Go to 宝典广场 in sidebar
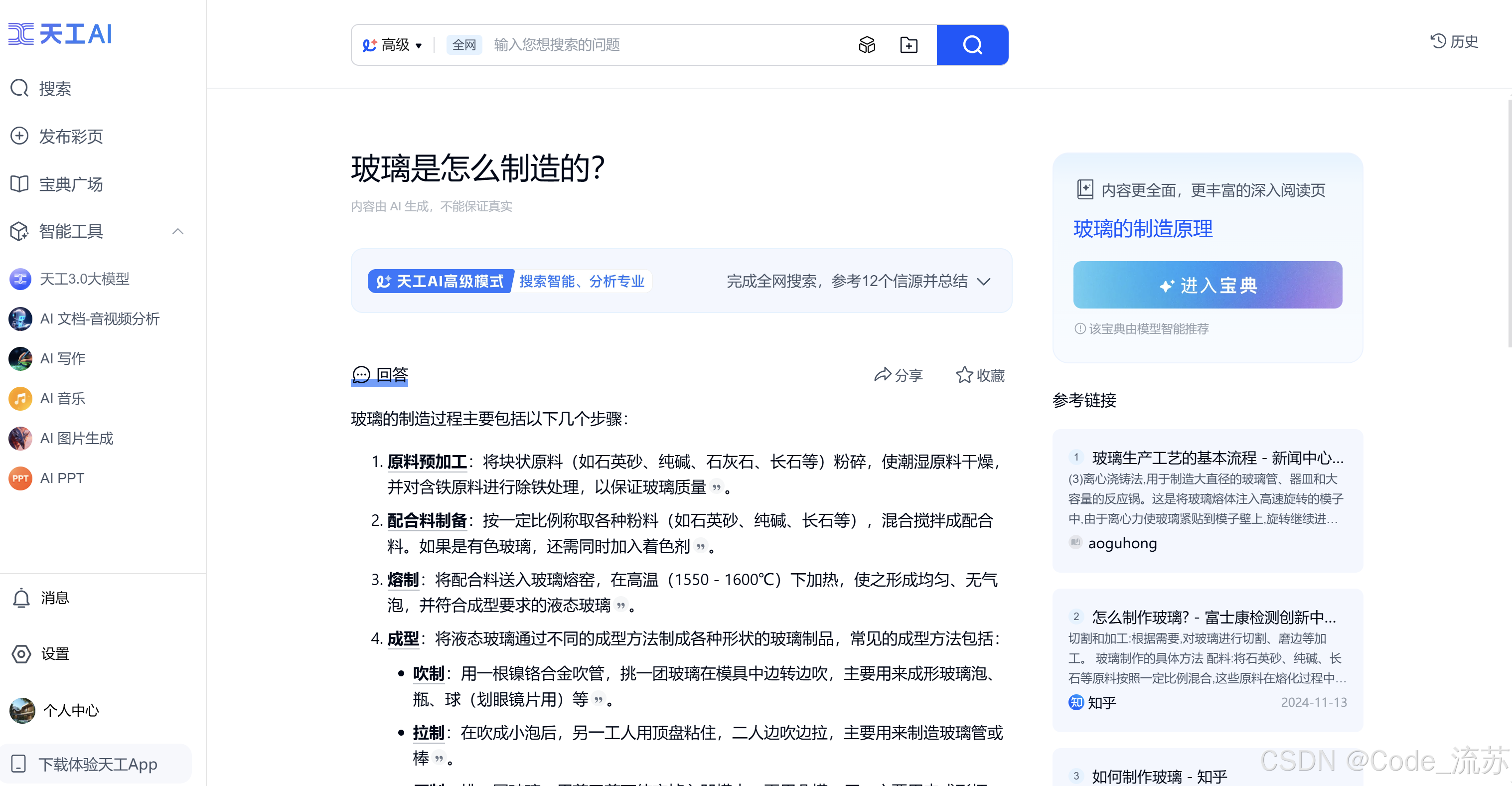The width and height of the screenshot is (1512, 786). (70, 184)
